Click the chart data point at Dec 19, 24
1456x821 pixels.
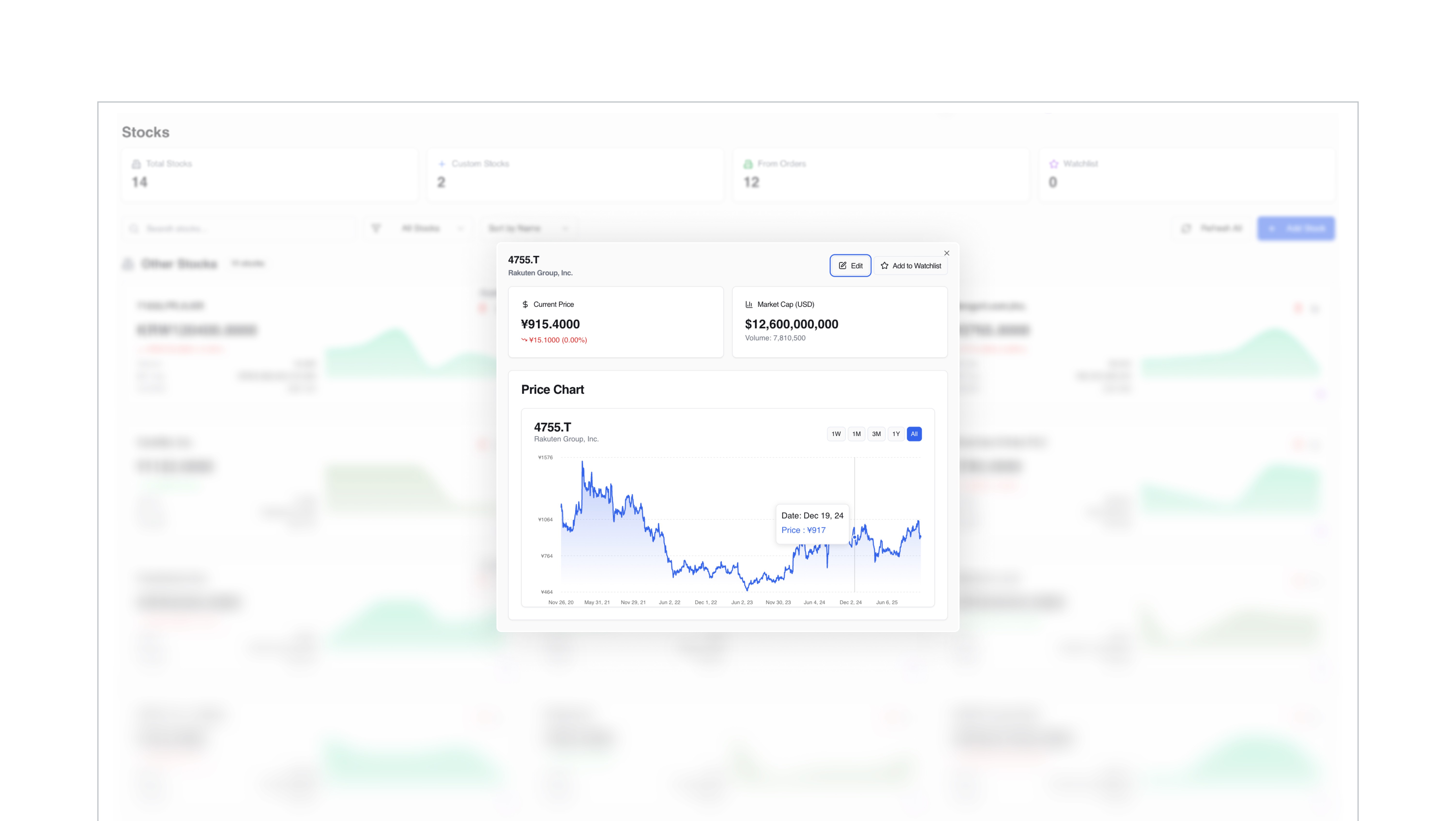point(855,537)
